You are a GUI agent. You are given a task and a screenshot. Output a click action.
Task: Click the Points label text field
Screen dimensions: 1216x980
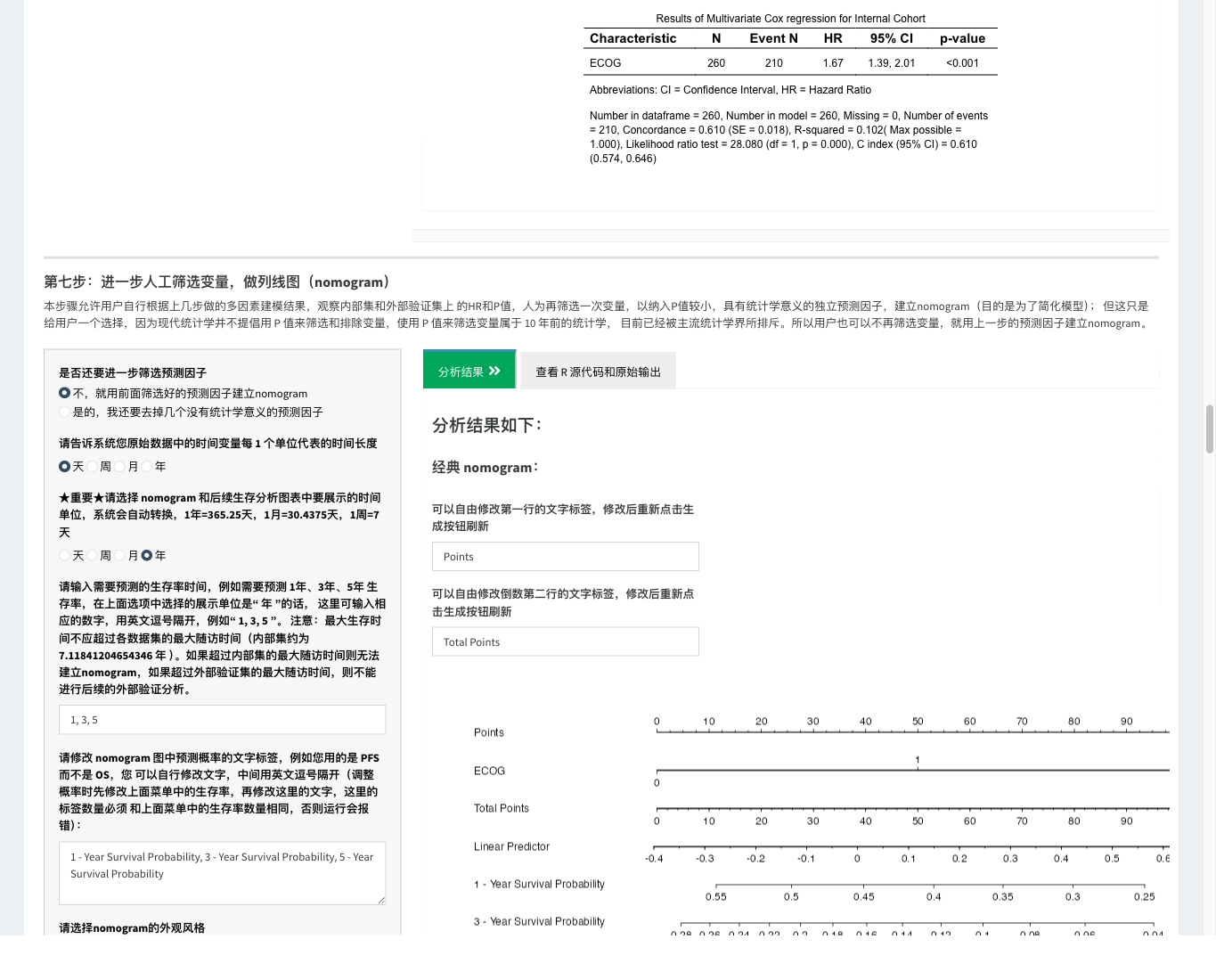tap(566, 557)
